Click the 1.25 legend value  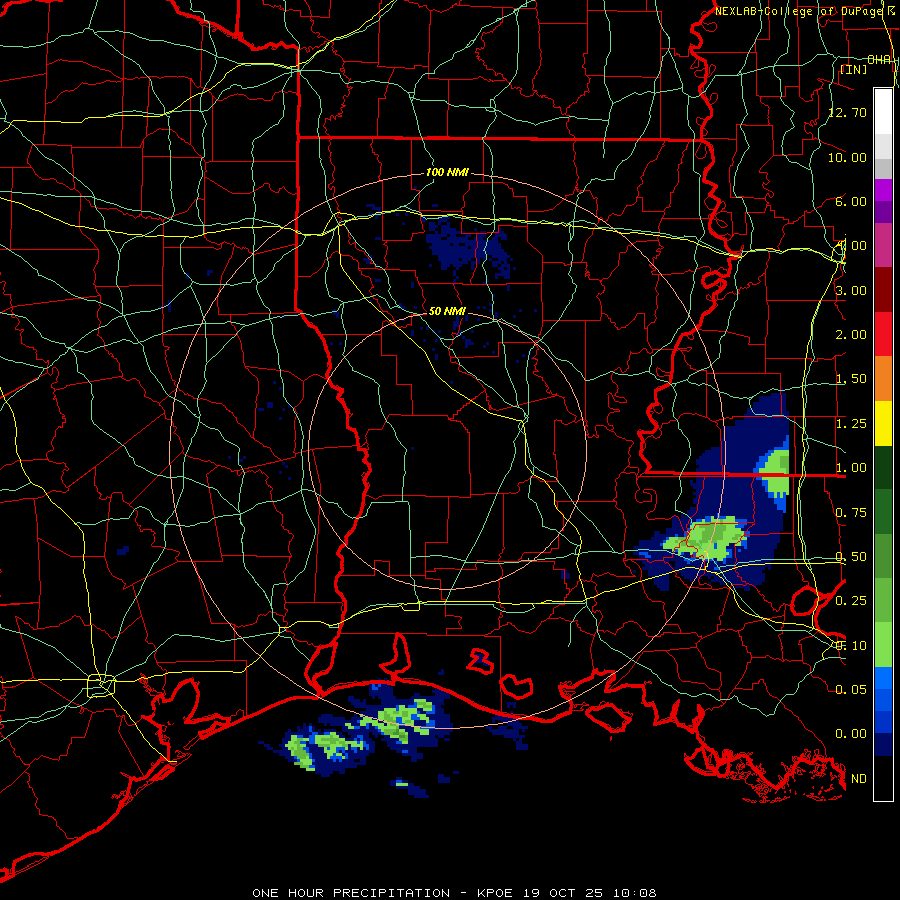tap(851, 424)
